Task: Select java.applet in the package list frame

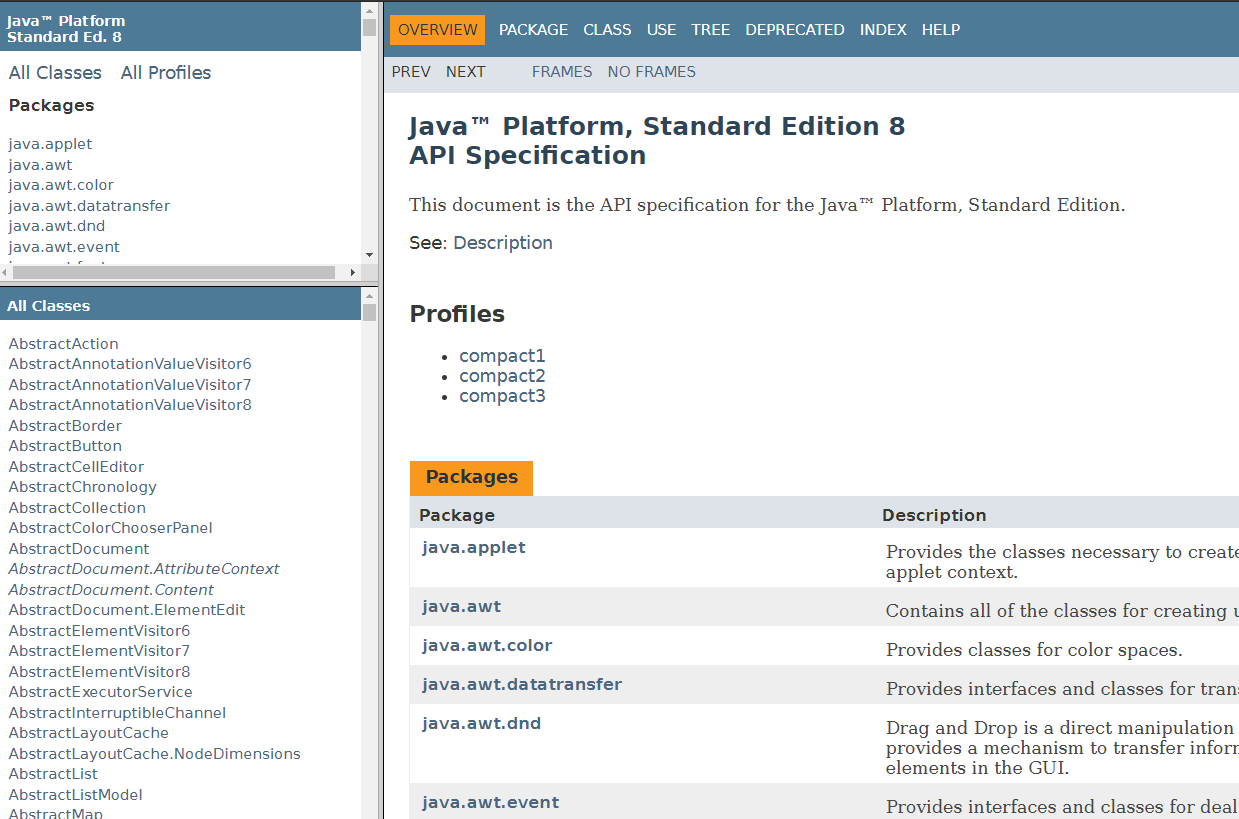Action: click(x=50, y=144)
